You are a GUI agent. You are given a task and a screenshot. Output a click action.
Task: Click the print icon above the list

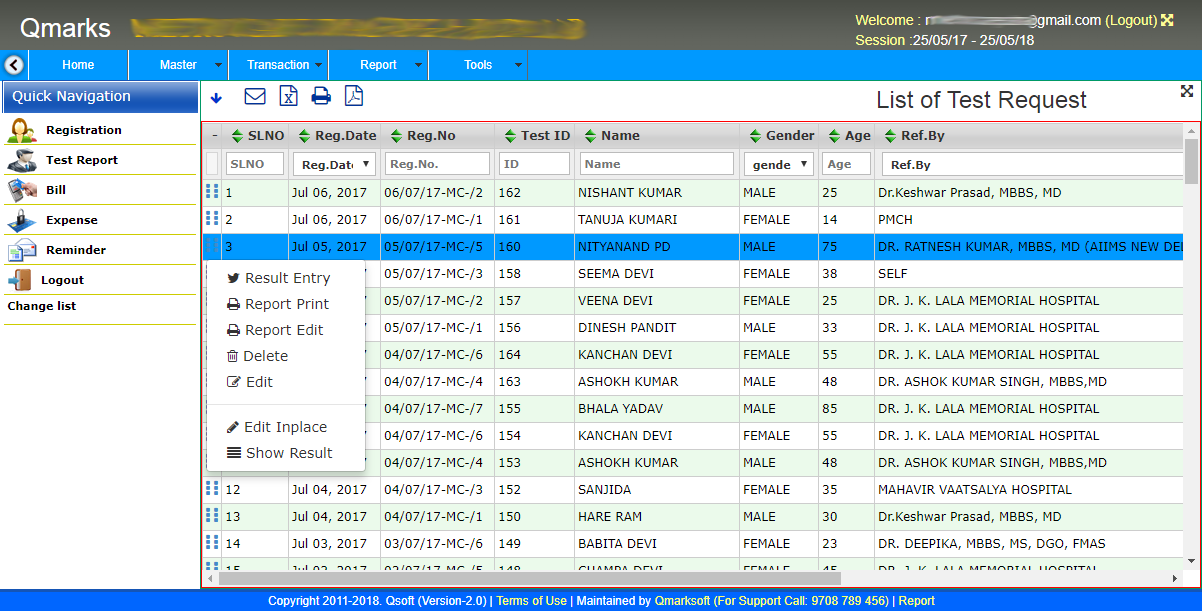click(321, 96)
